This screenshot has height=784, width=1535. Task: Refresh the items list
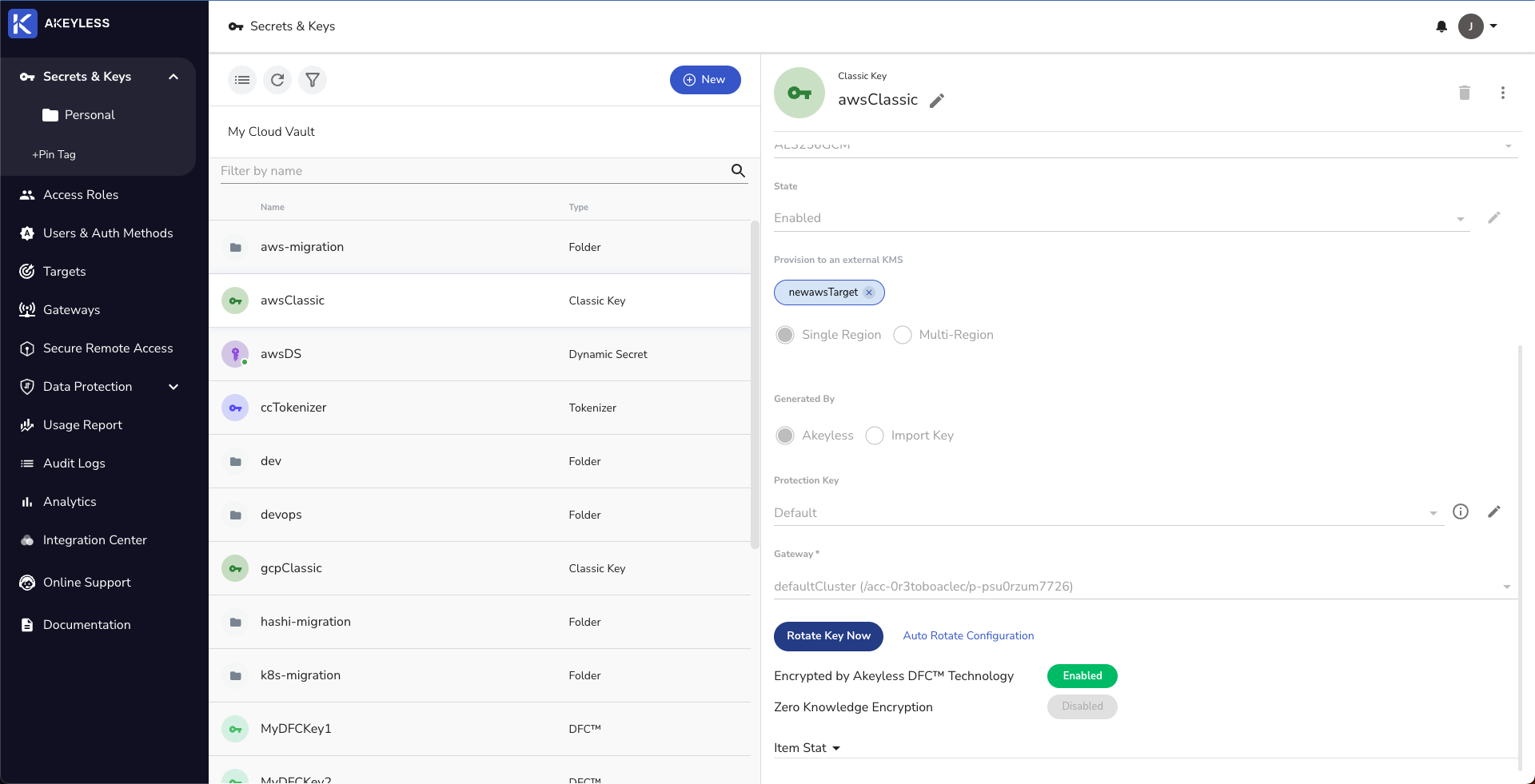point(277,80)
